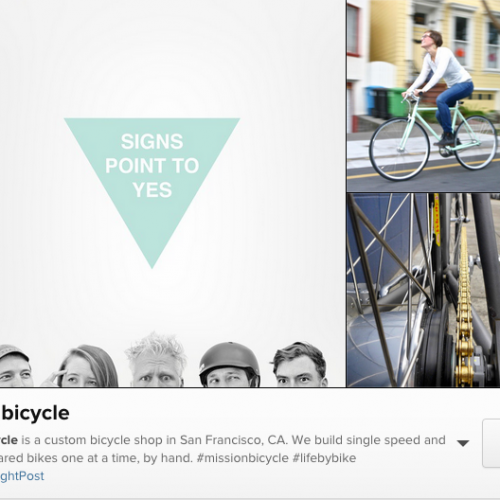Follow the blue "ghtPost" link

(22, 476)
